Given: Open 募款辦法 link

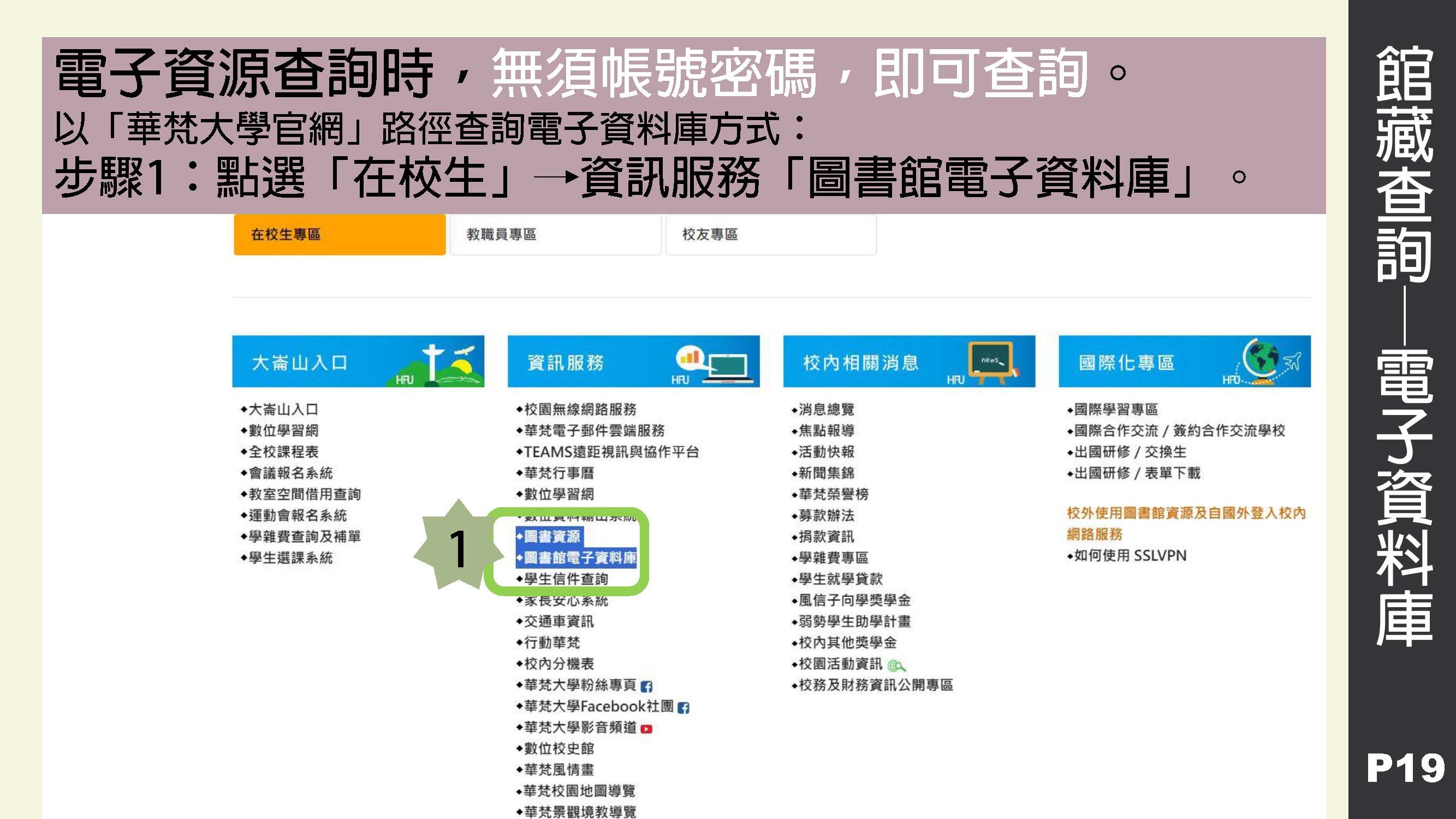Looking at the screenshot, I should (x=827, y=515).
